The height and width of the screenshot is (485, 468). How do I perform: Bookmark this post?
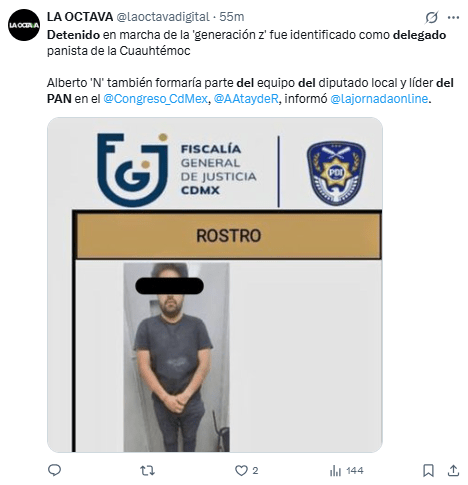pos(428,471)
